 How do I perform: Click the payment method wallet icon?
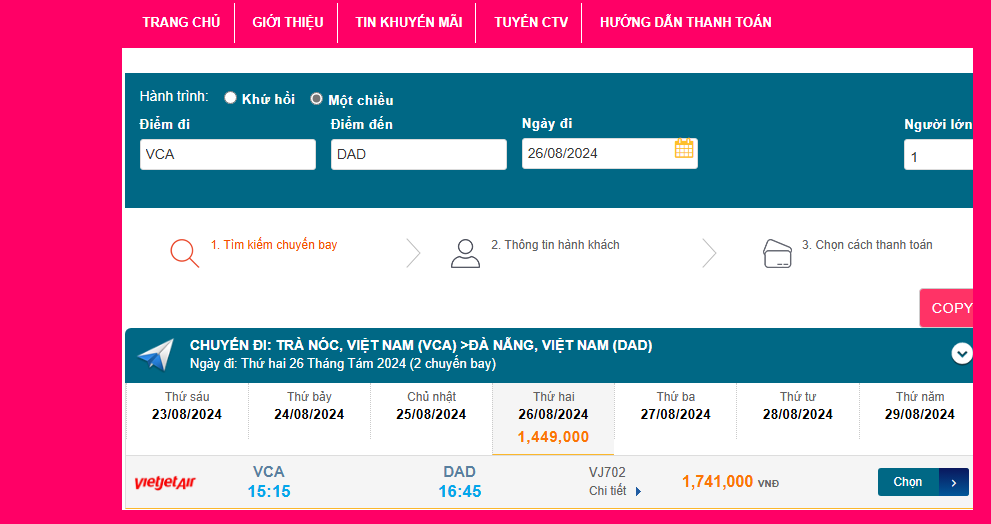pyautogui.click(x=777, y=253)
